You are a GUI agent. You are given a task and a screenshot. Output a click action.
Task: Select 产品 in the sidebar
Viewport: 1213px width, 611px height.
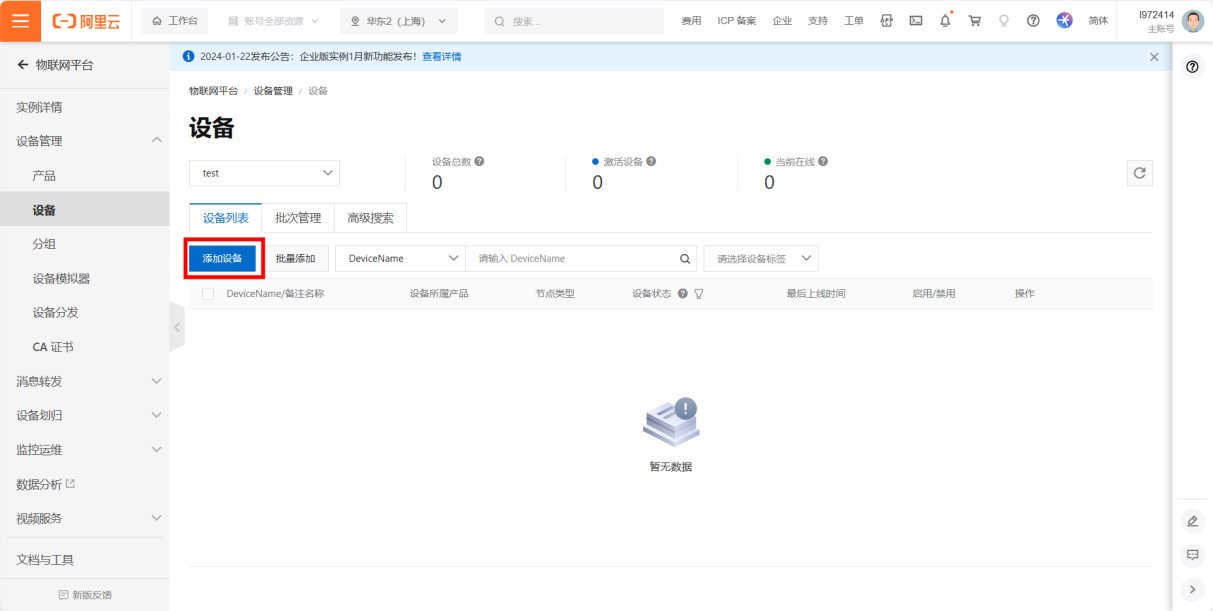[x=44, y=176]
